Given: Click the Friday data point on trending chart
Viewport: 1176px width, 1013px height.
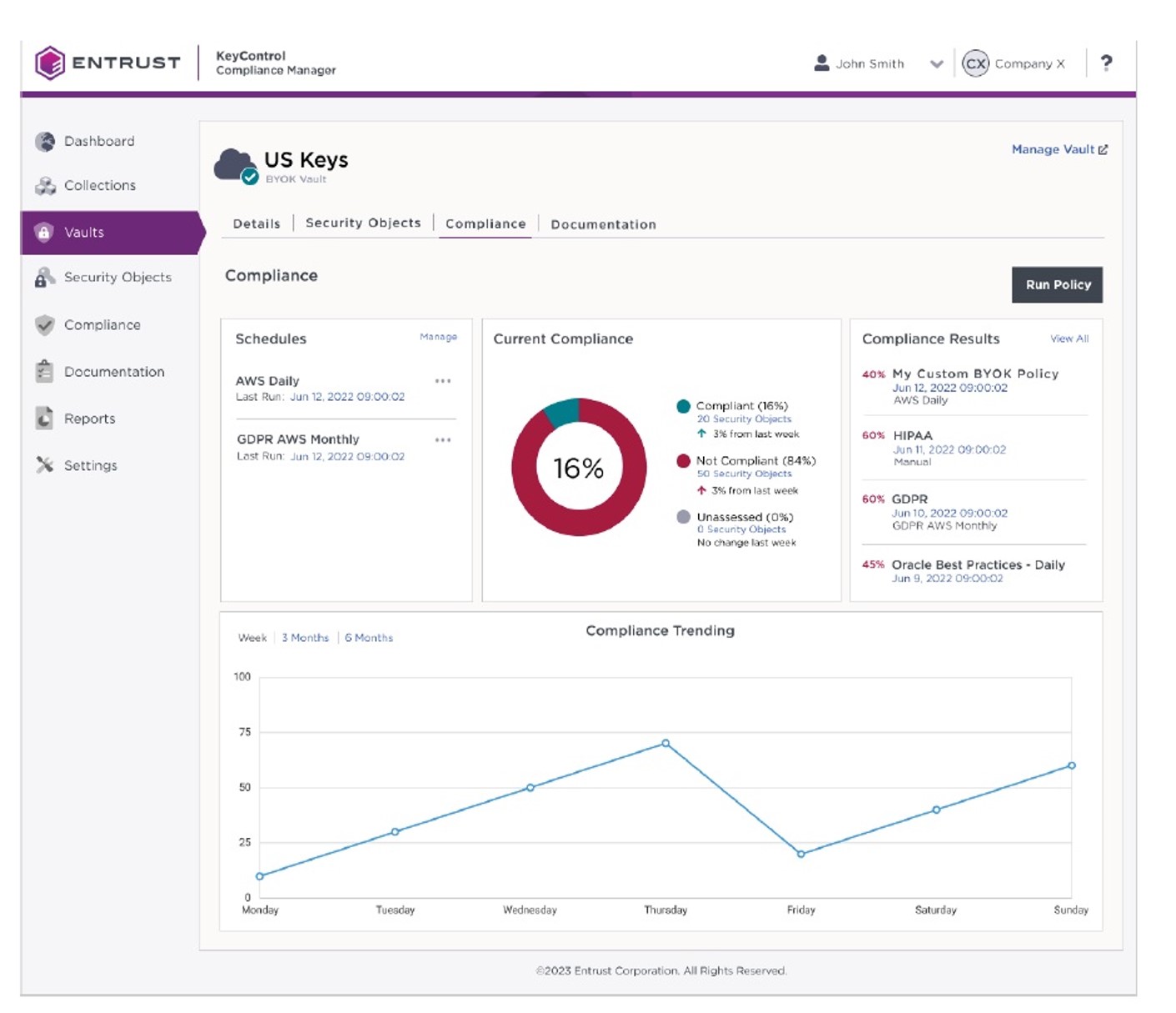Looking at the screenshot, I should point(801,854).
